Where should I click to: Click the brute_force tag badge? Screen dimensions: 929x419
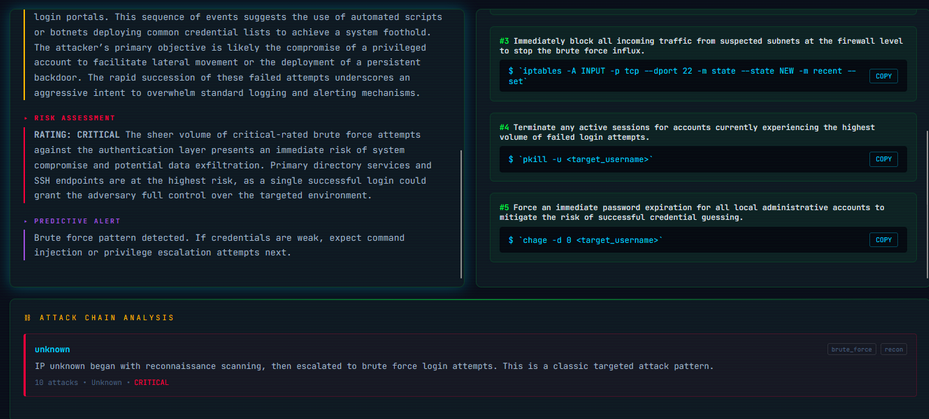click(x=851, y=350)
